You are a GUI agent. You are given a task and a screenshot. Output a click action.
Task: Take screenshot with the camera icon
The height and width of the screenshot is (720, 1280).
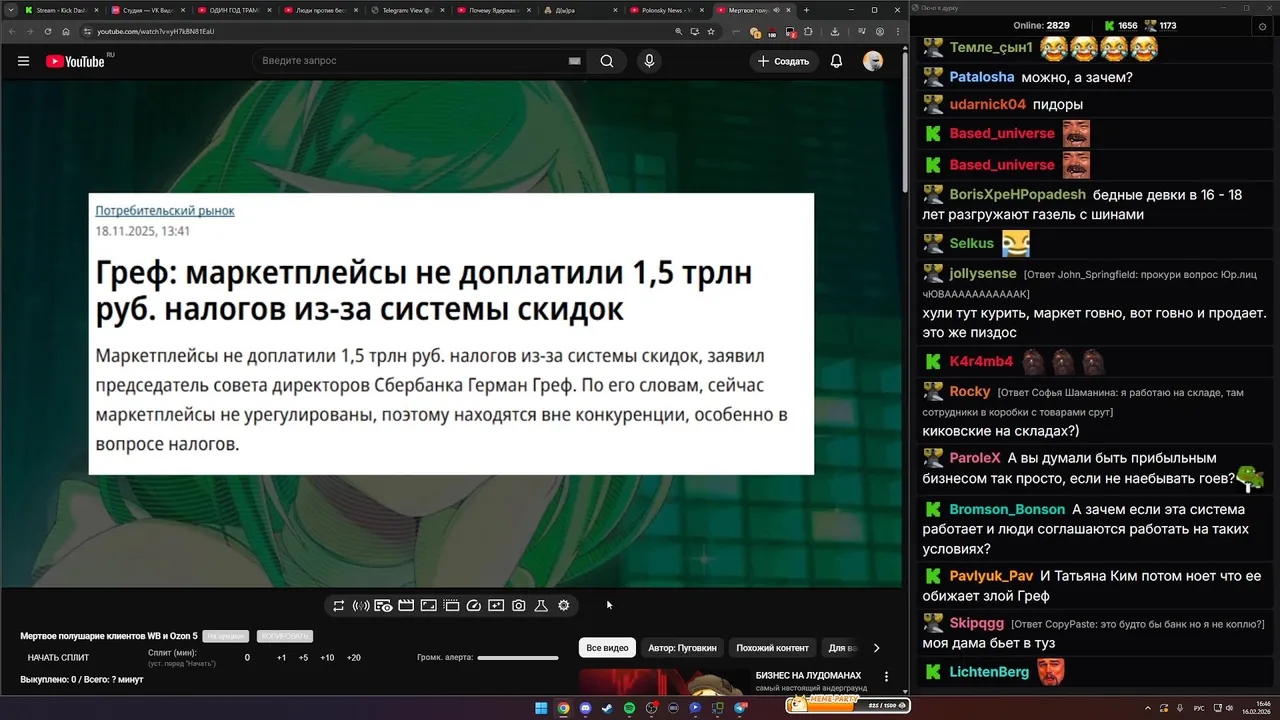coord(519,606)
